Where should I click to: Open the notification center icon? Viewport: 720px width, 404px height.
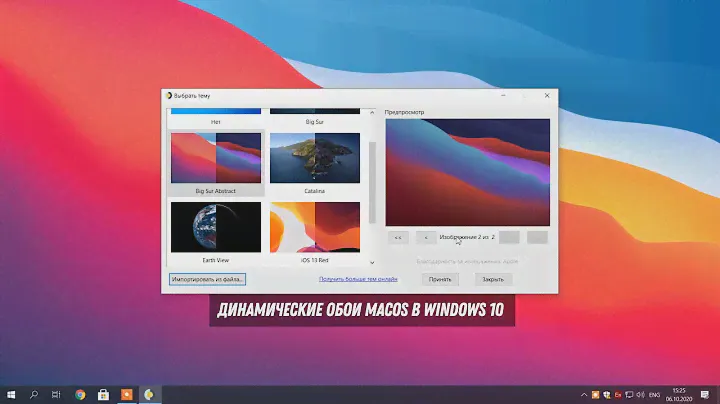705,394
